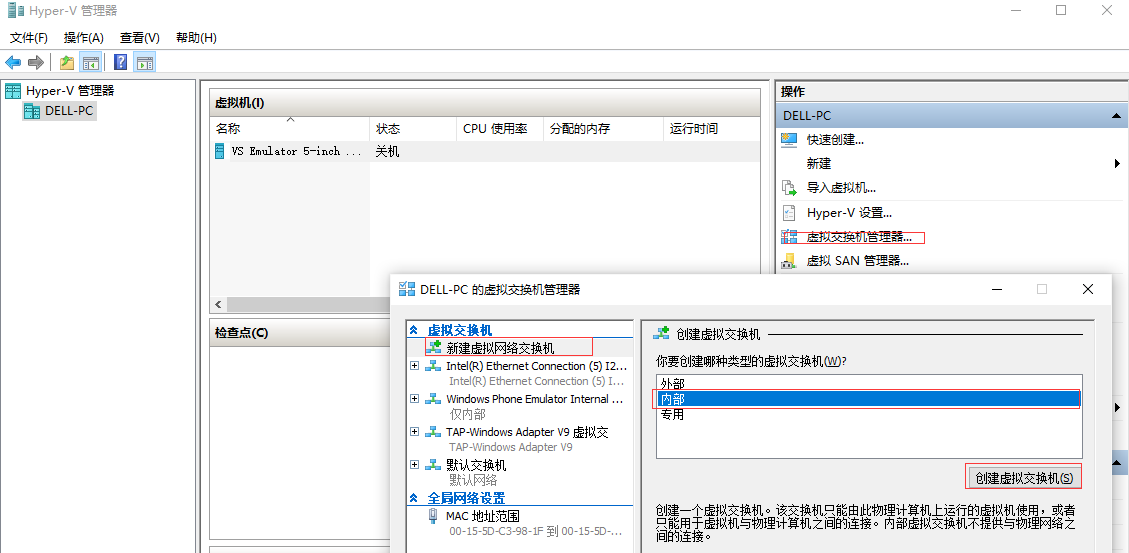
Task: Click the 虚拟交换机管理器 icon in the Actions pane
Action: pyautogui.click(x=789, y=237)
